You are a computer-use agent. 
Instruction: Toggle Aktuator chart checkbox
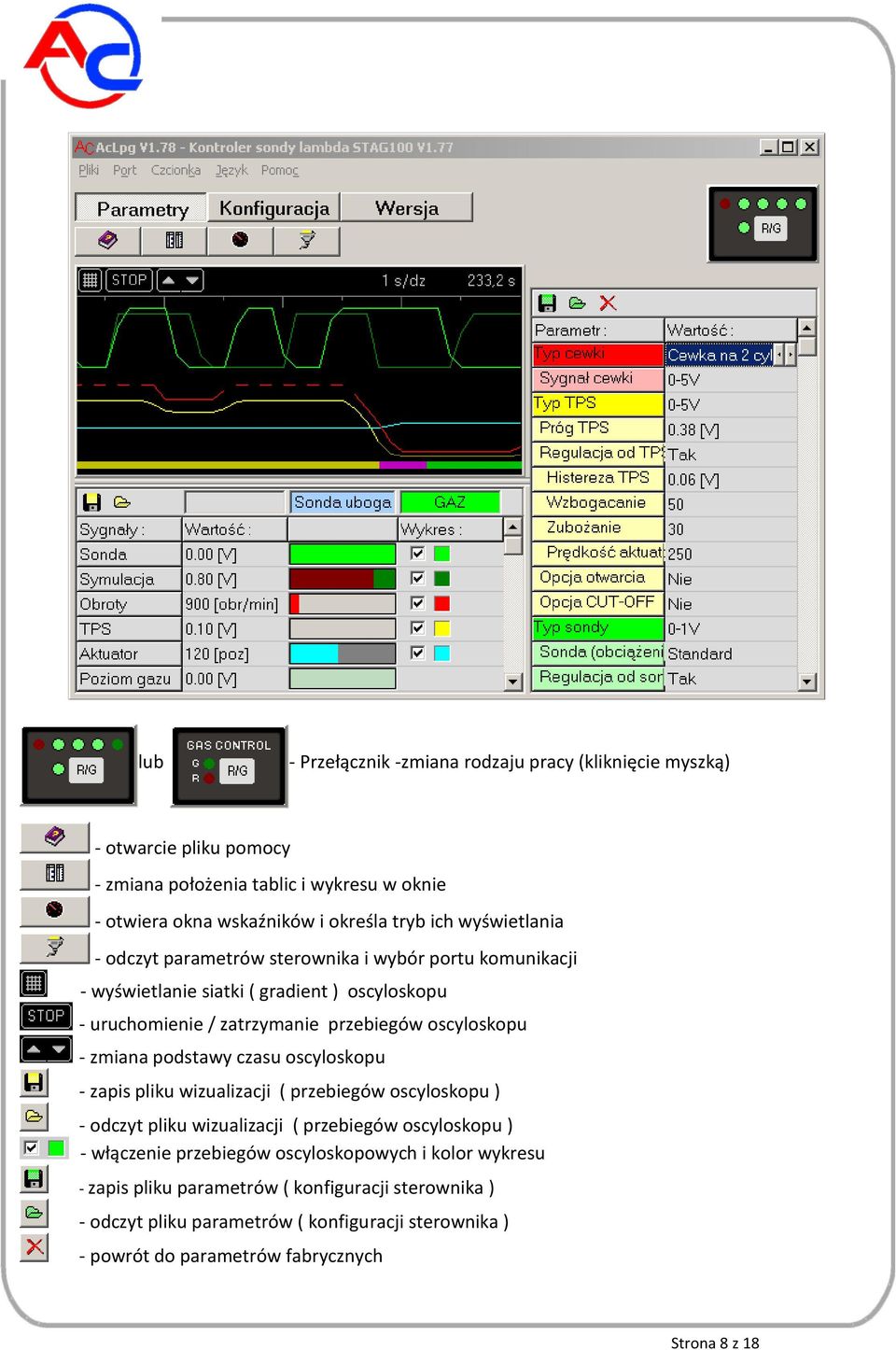(x=417, y=654)
